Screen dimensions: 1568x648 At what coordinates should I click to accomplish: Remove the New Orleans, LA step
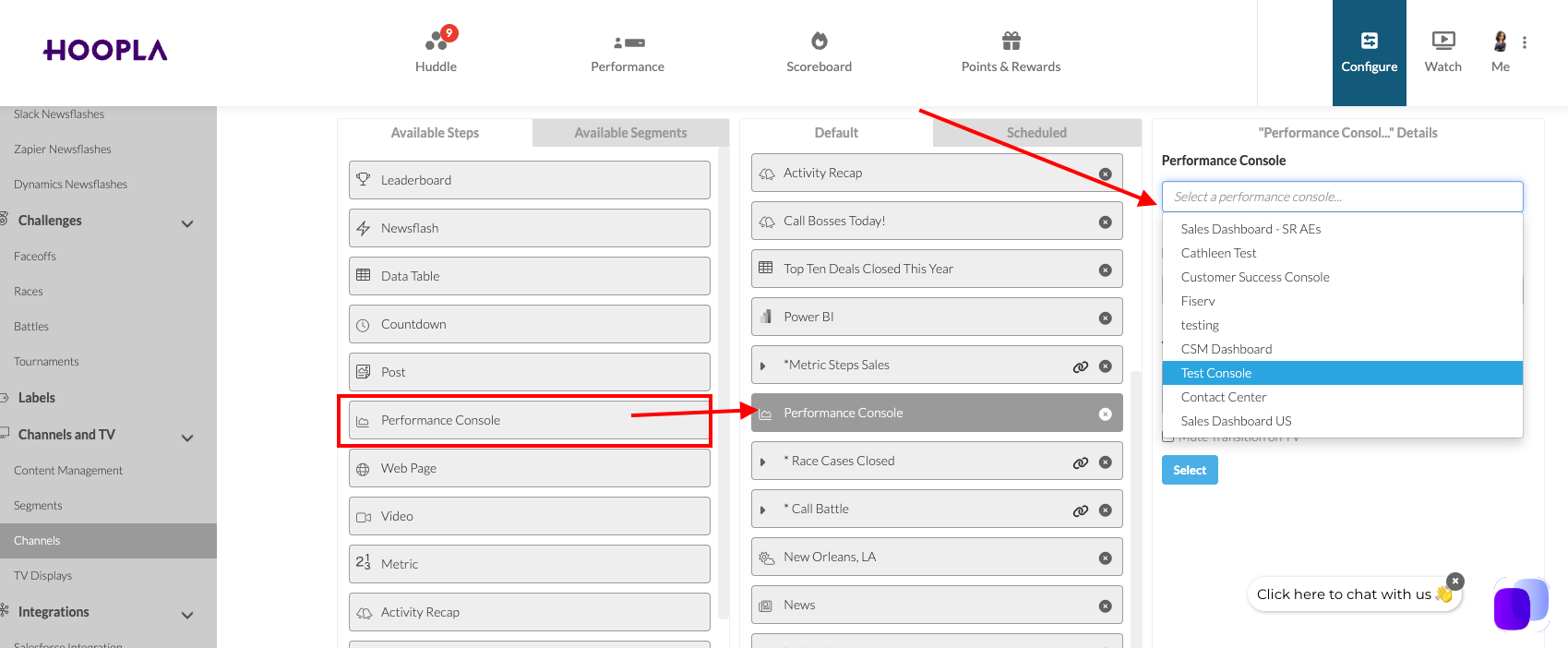coord(1106,558)
